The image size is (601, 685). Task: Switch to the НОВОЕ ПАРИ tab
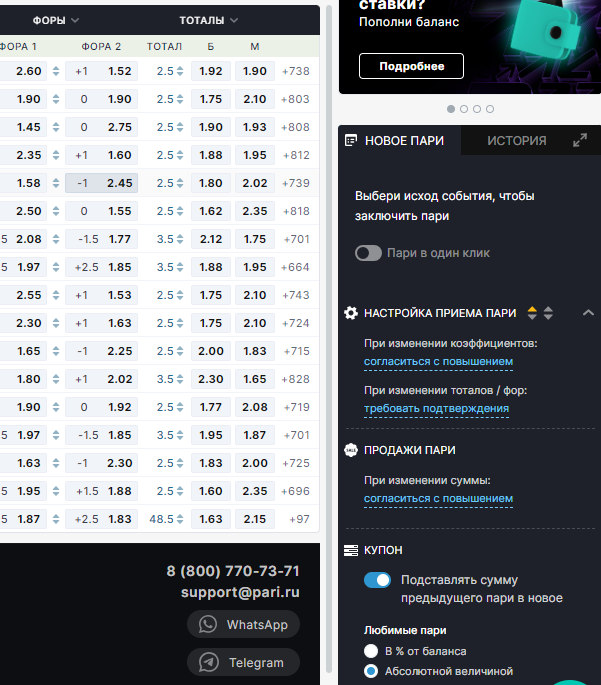pos(399,140)
